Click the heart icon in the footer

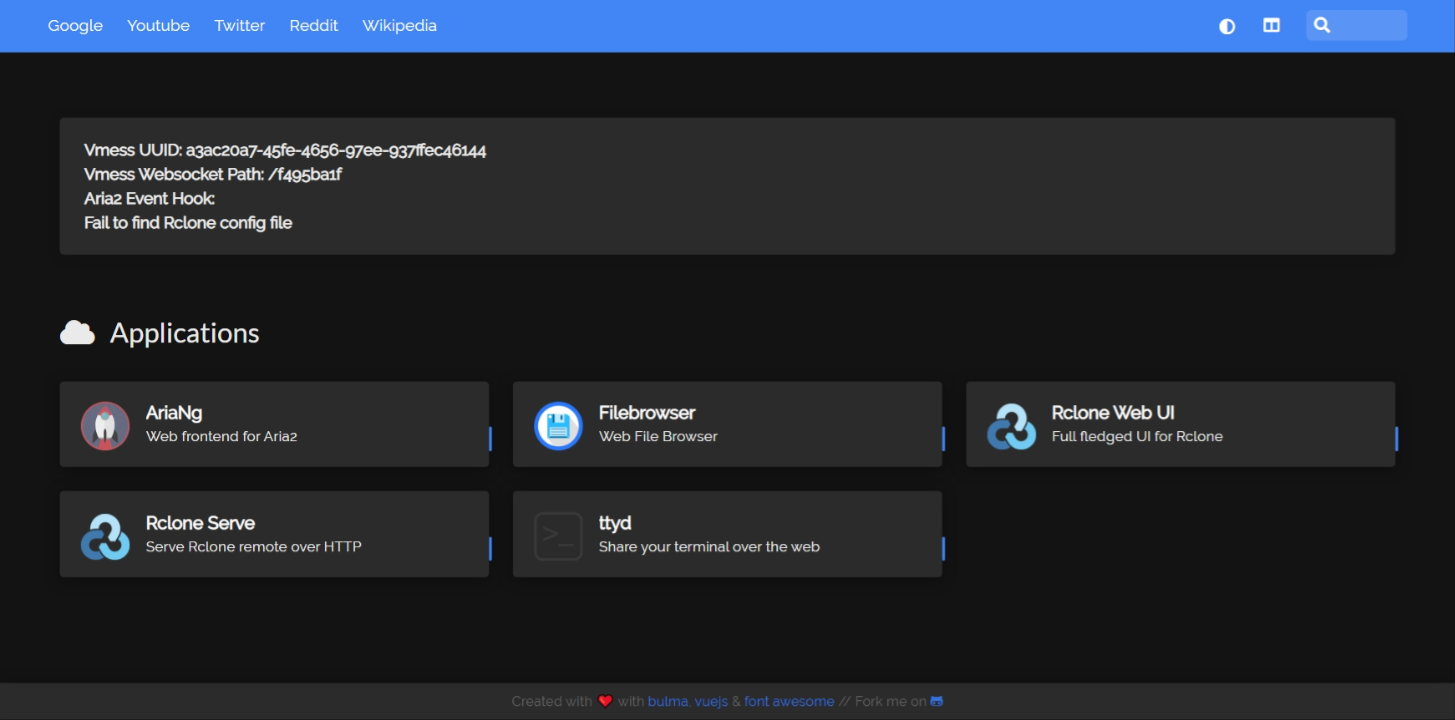[x=604, y=701]
